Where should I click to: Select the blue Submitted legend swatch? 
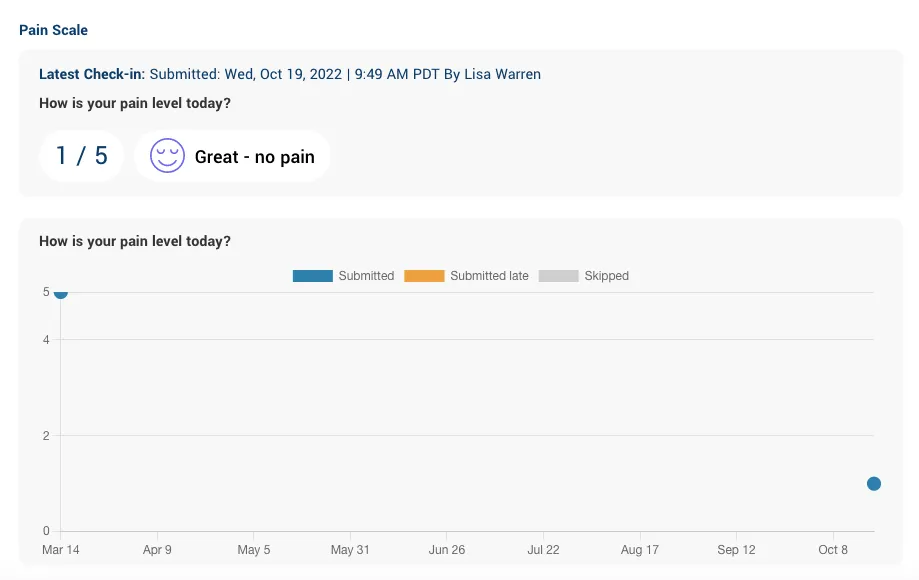[313, 275]
